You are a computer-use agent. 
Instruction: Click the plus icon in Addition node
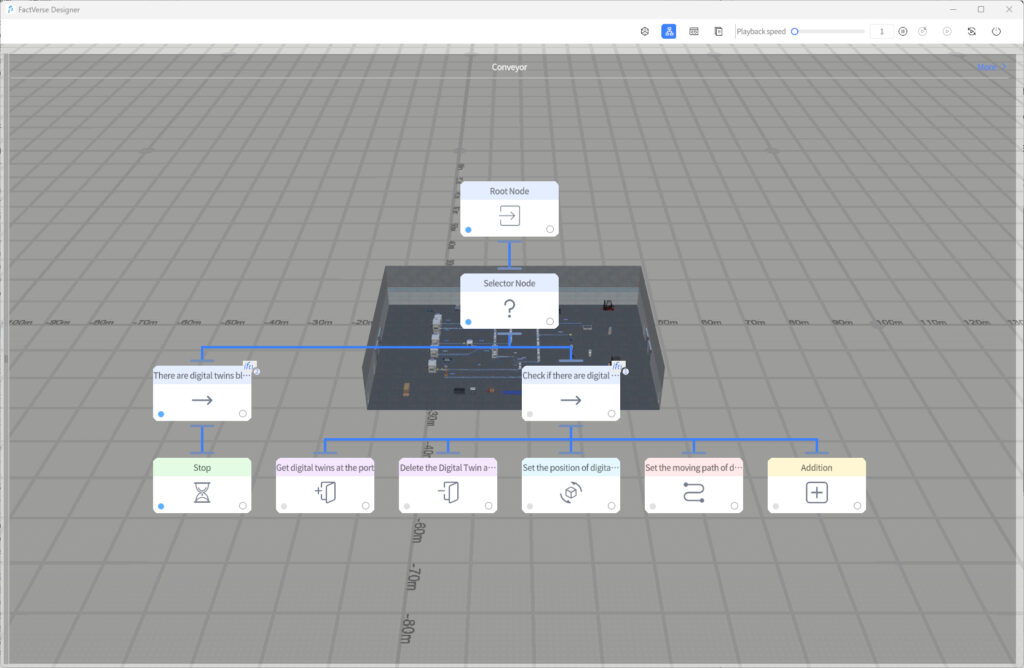tap(816, 492)
